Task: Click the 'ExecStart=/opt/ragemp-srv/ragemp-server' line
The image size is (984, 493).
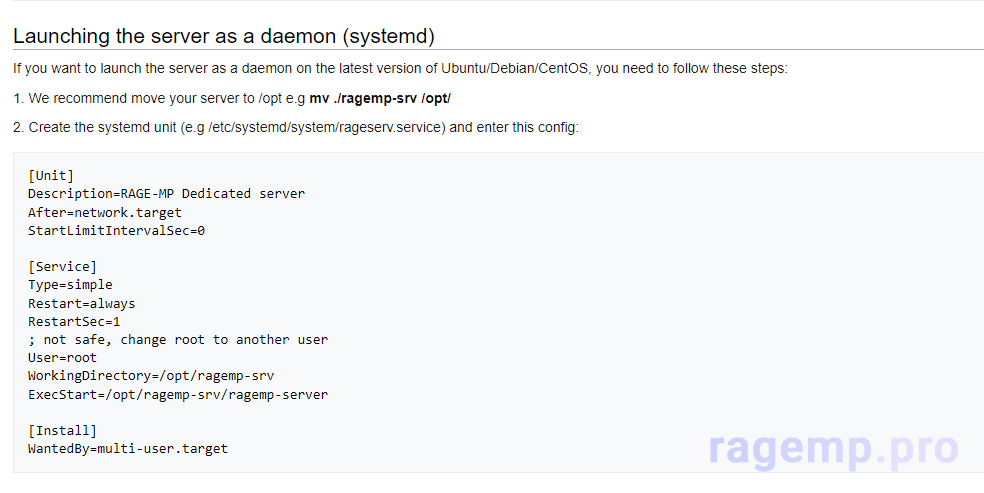Action: pos(178,394)
